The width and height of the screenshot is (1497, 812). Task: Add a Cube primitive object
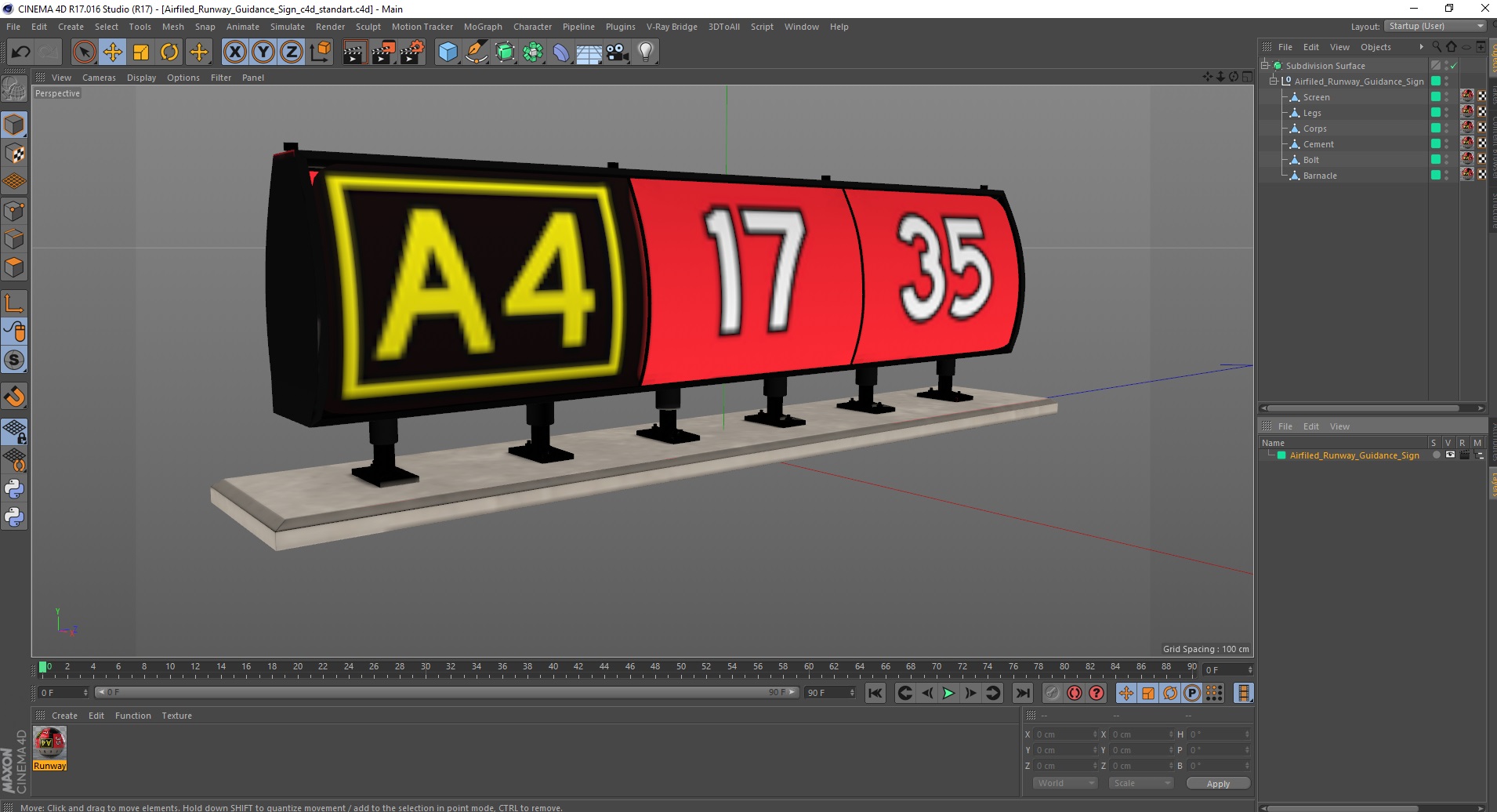click(x=448, y=53)
